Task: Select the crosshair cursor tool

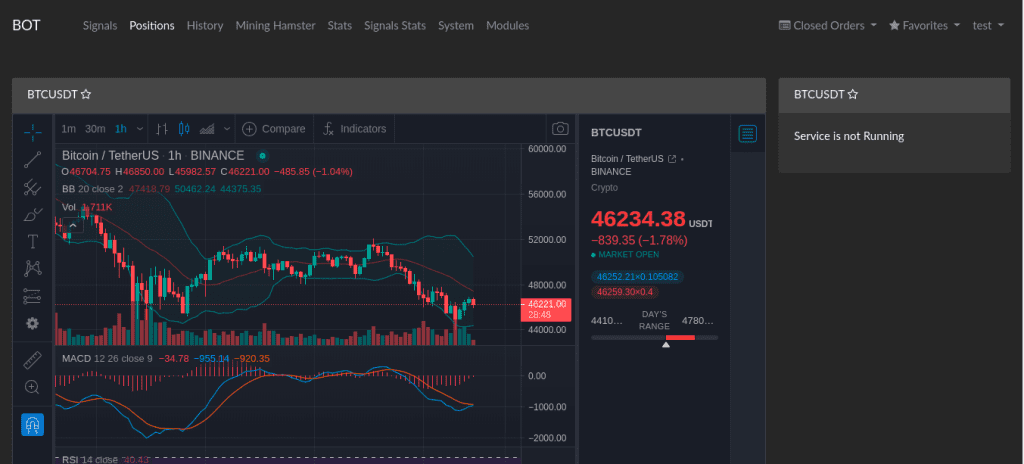Action: tap(33, 129)
